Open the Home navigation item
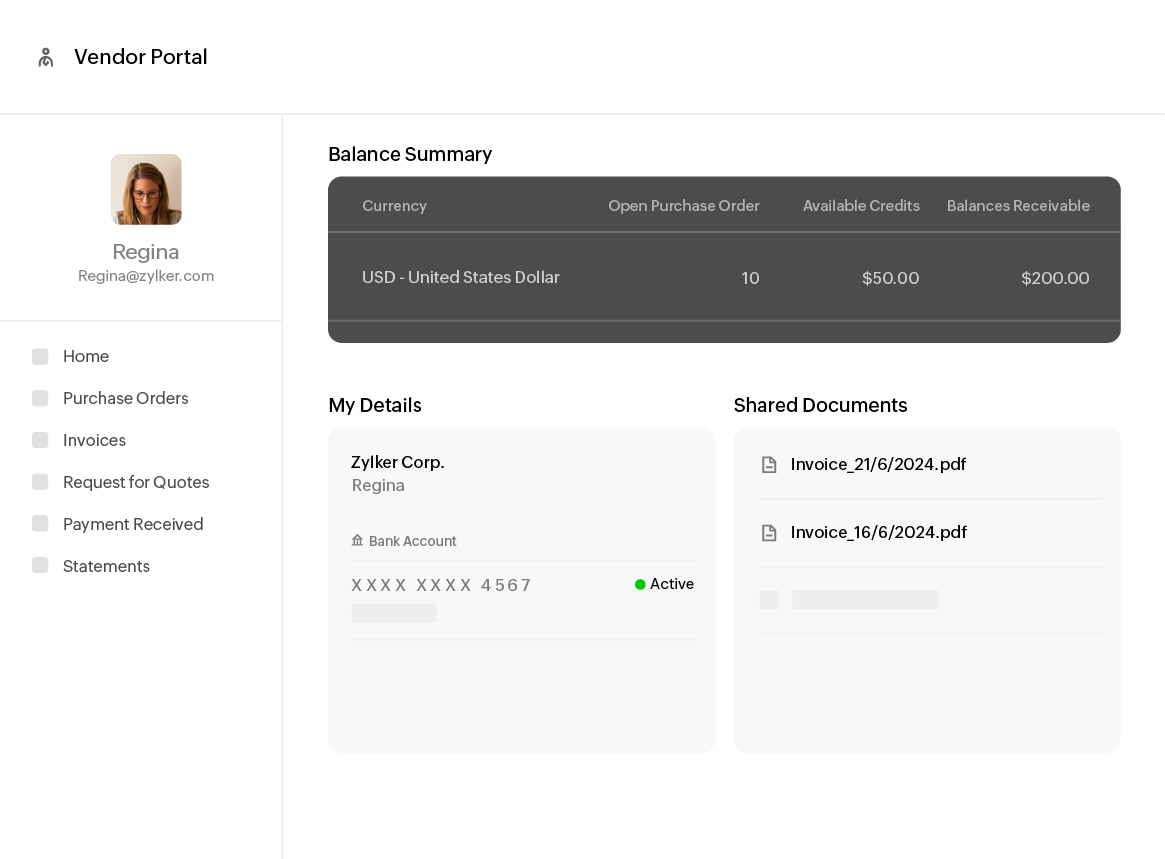 (x=86, y=356)
